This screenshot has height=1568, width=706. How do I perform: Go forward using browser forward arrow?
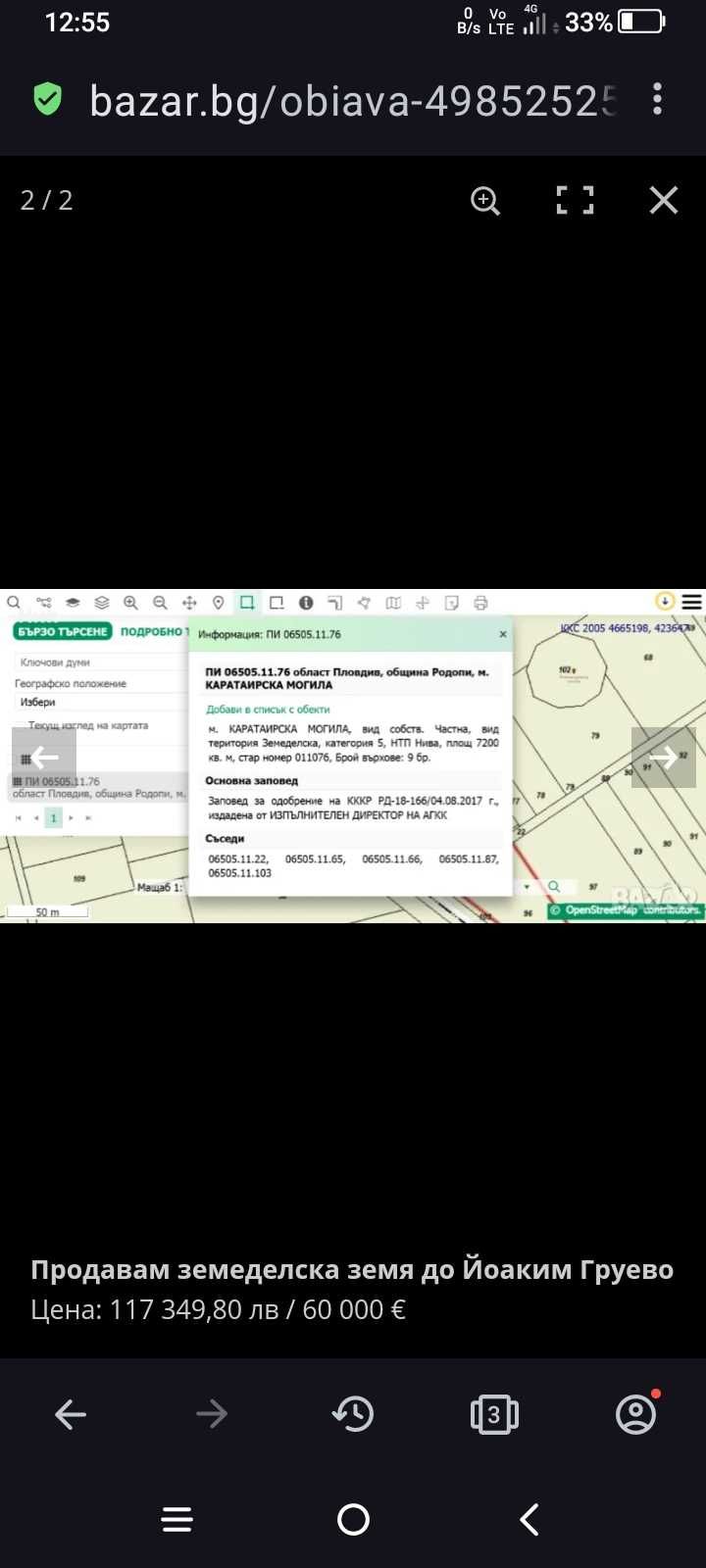pyautogui.click(x=212, y=1413)
